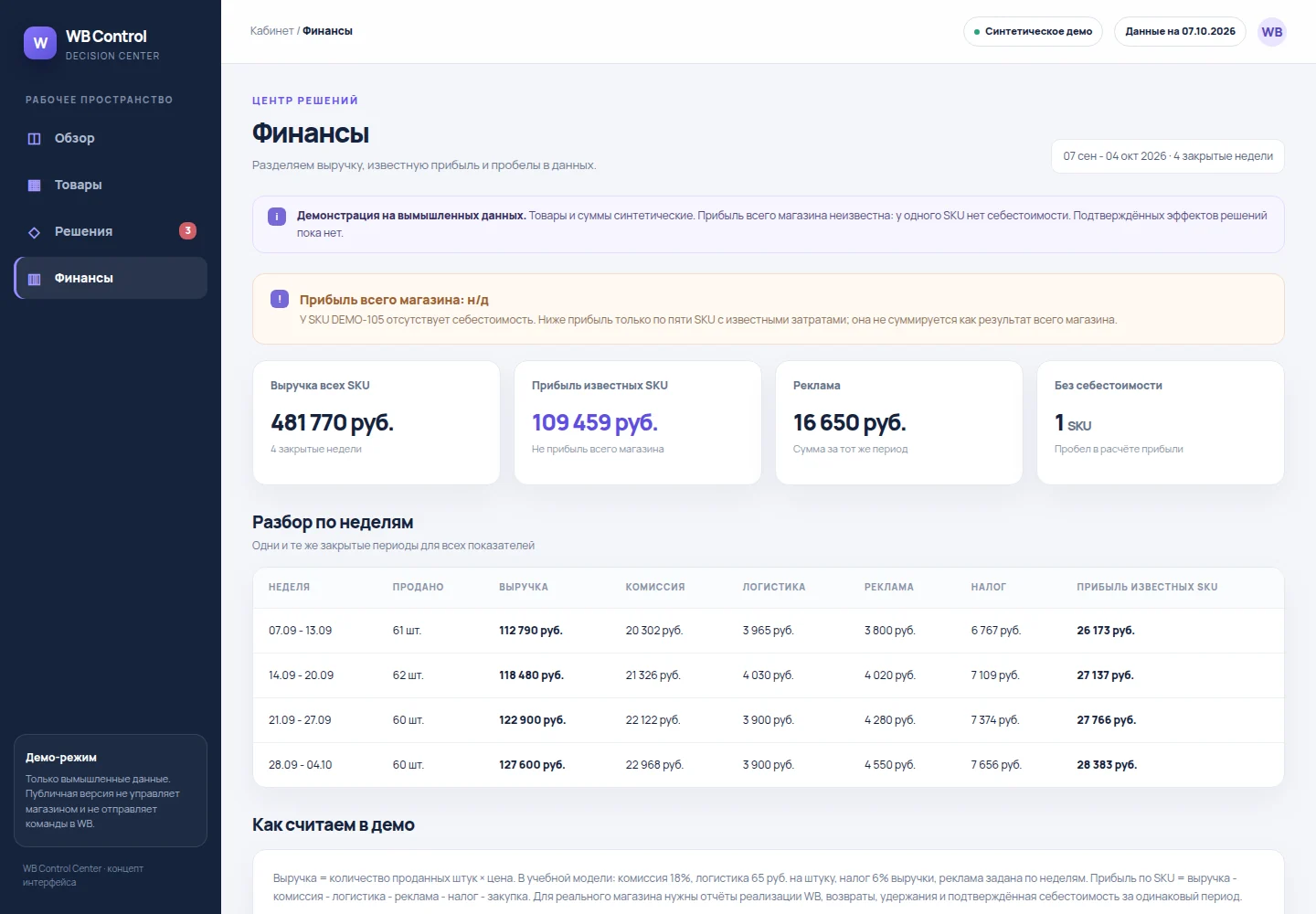Screen dimensions: 1316x914
Task: Select the 28.09 - 04.10 week cell
Action: click(300, 765)
